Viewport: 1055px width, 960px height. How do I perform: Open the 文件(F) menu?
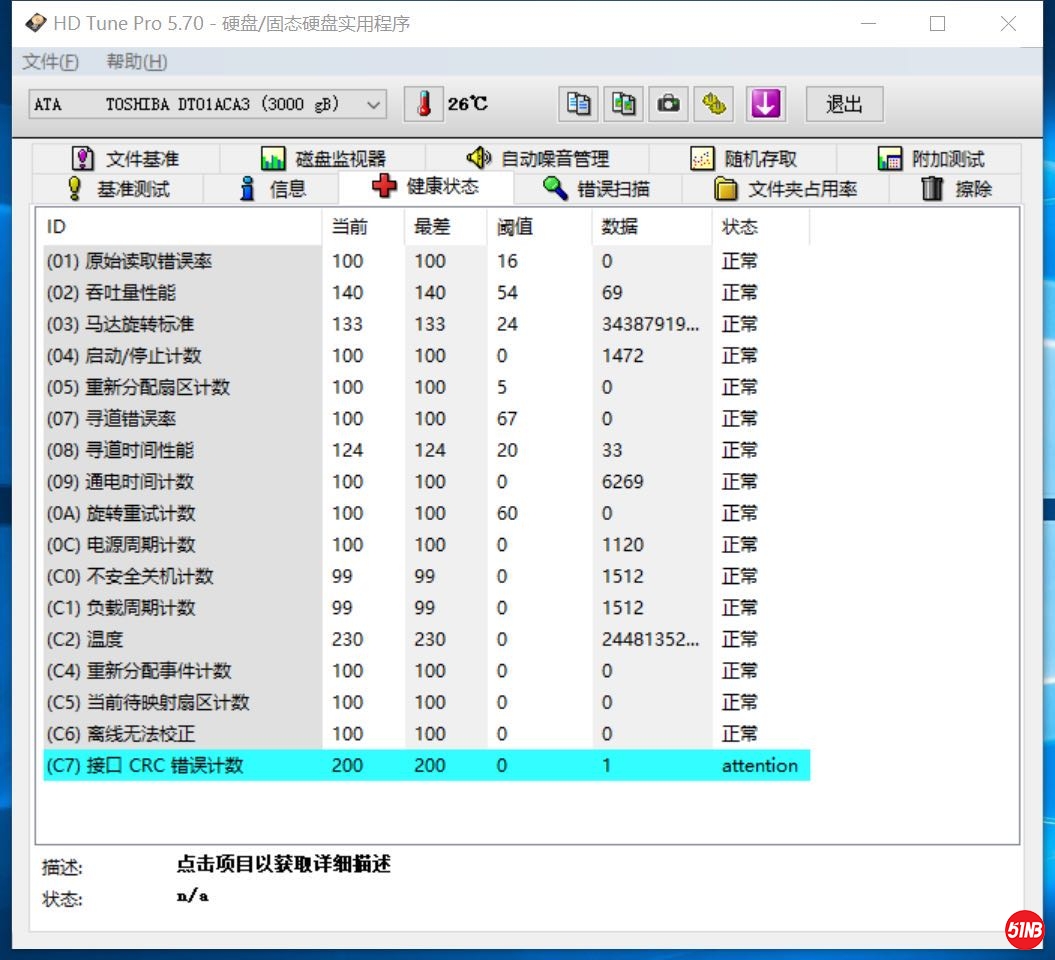tap(51, 62)
